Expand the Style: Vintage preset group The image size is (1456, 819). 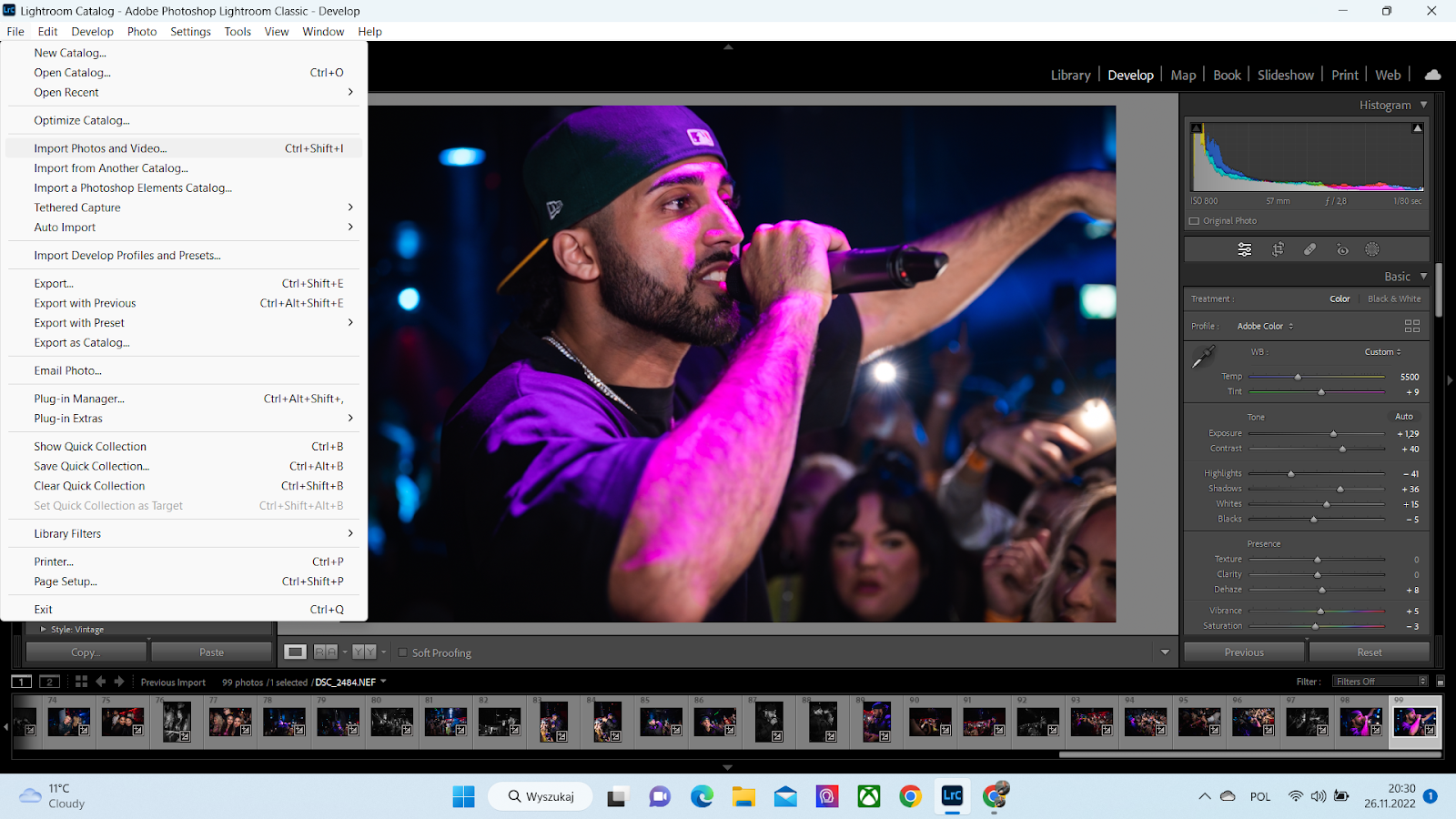pos(43,629)
